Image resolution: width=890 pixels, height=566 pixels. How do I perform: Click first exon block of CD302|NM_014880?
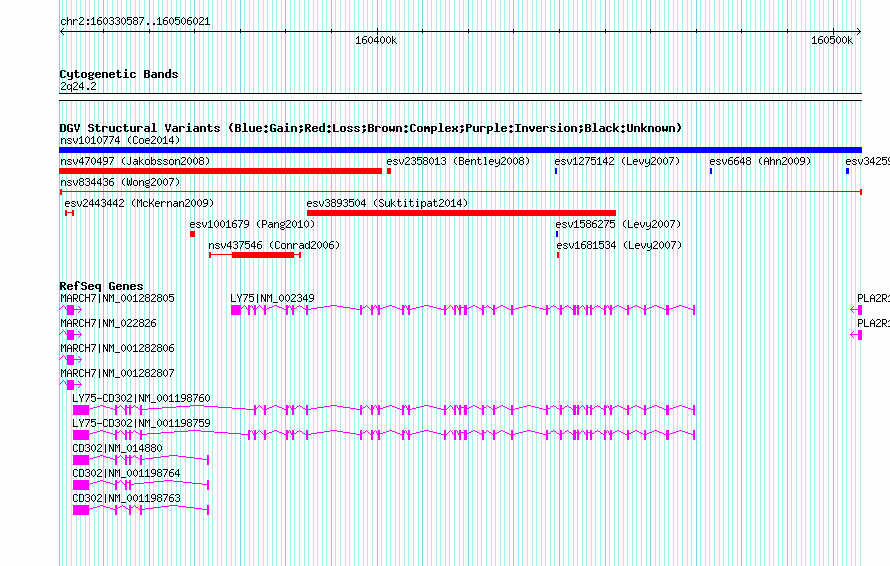[81, 460]
